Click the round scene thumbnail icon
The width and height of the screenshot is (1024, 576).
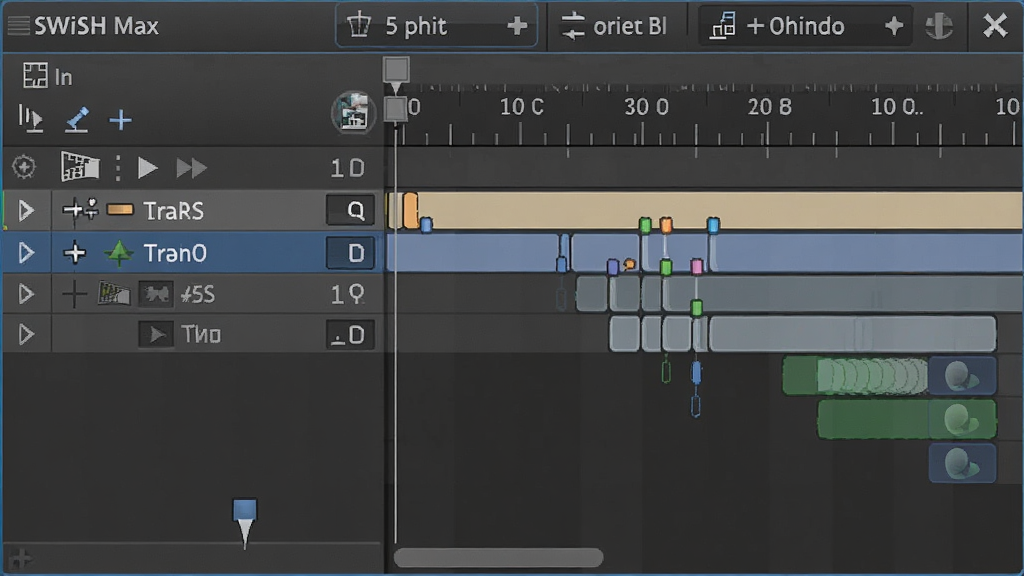coord(353,112)
